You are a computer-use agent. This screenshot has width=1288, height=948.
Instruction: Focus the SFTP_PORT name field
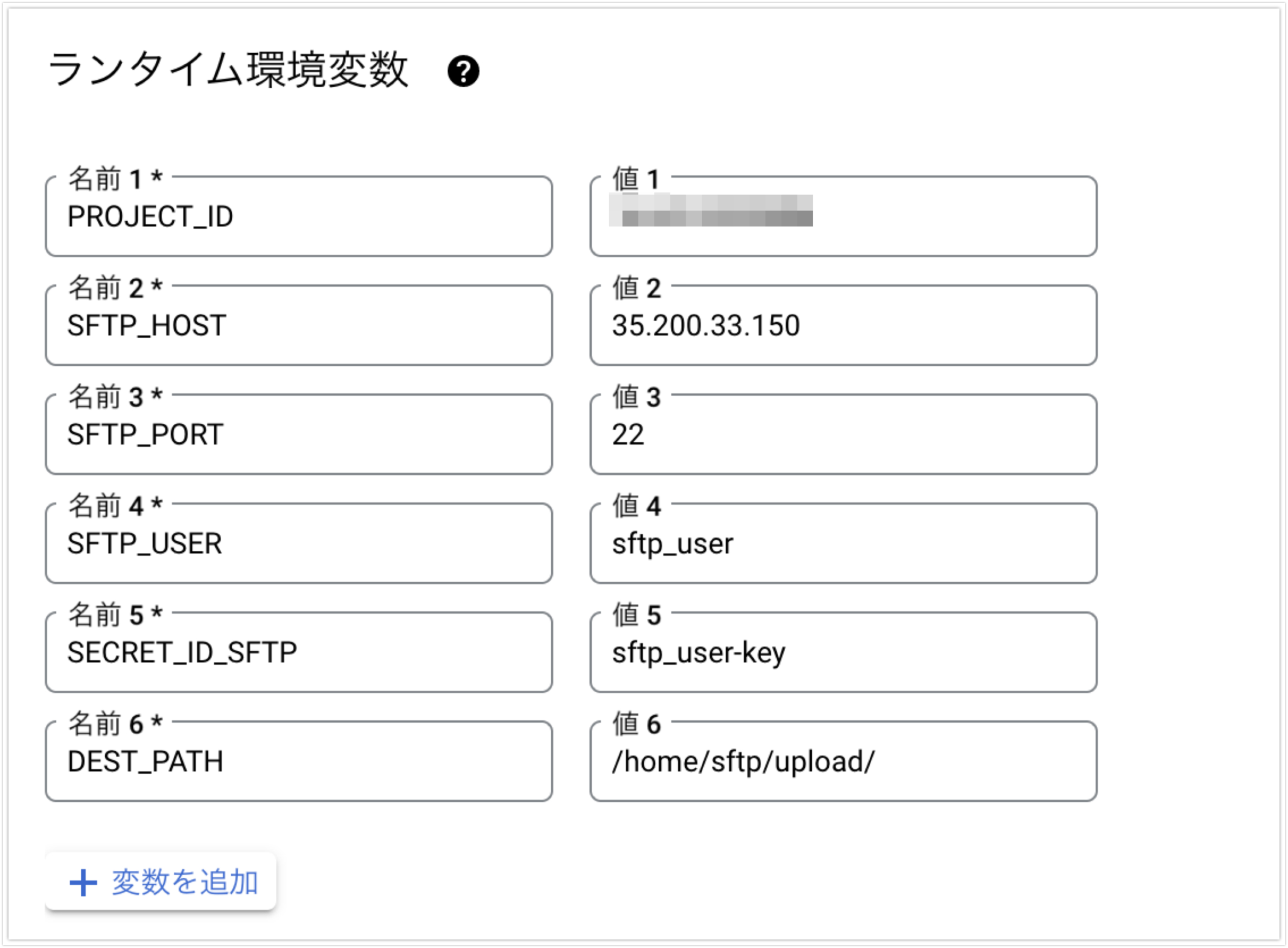click(299, 434)
